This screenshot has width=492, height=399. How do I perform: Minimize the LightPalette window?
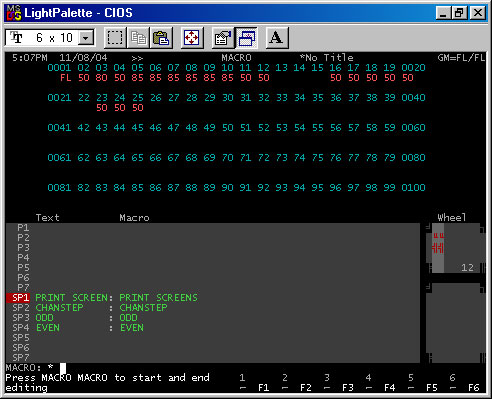pyautogui.click(x=443, y=13)
